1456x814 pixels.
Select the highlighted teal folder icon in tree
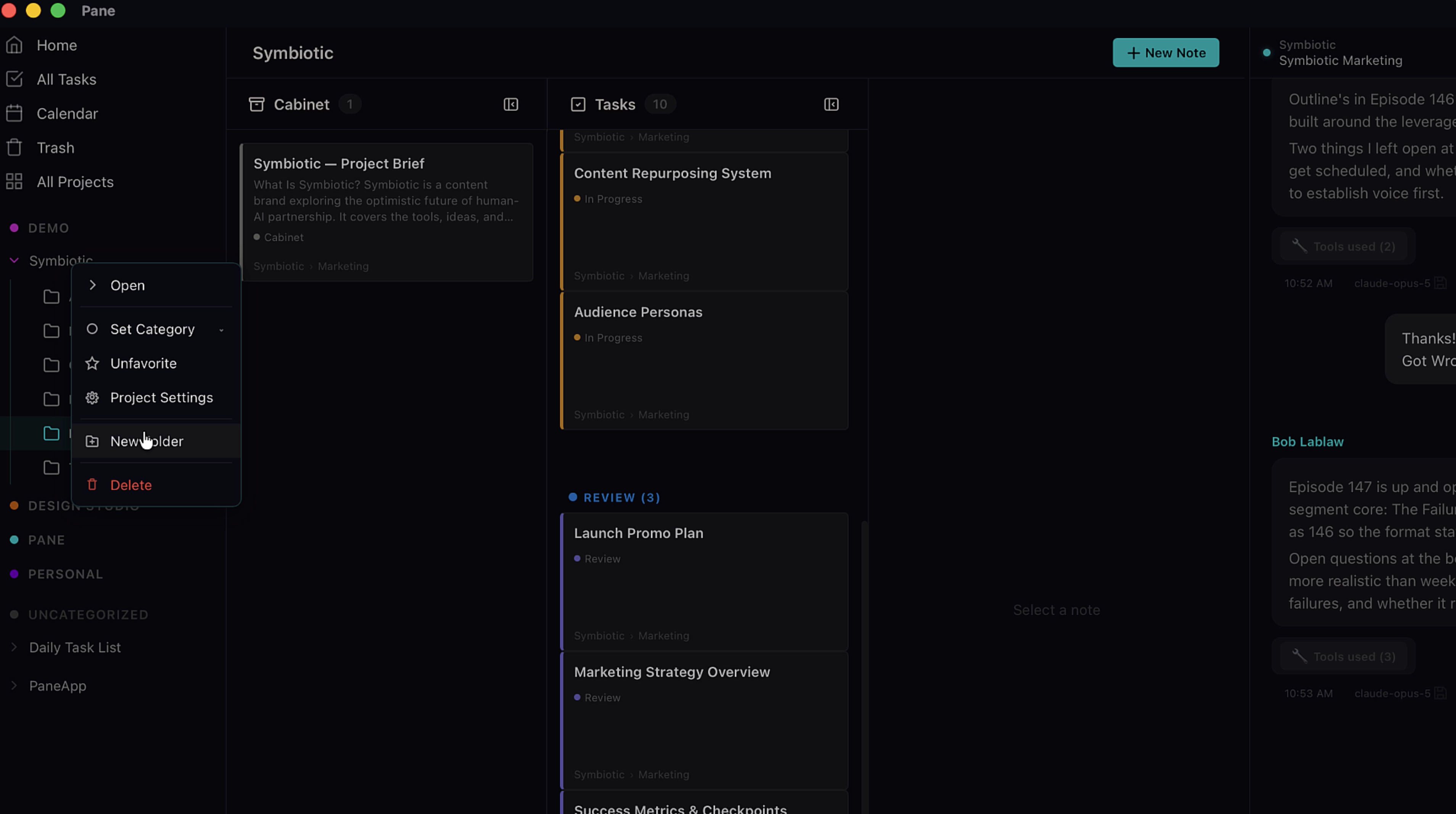click(x=52, y=433)
